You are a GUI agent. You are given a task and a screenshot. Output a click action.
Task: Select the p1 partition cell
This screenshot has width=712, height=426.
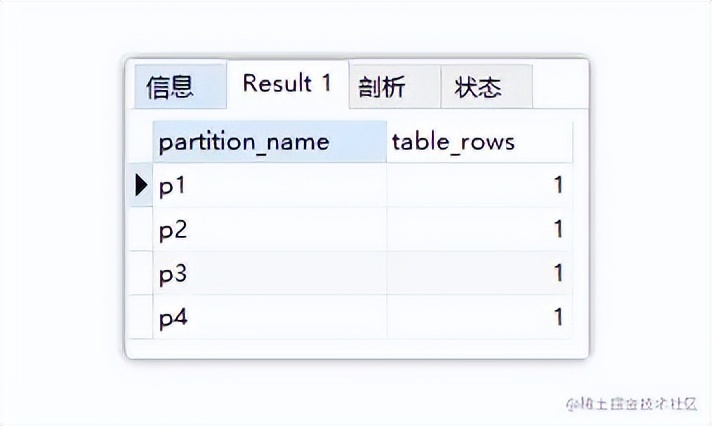pos(270,185)
